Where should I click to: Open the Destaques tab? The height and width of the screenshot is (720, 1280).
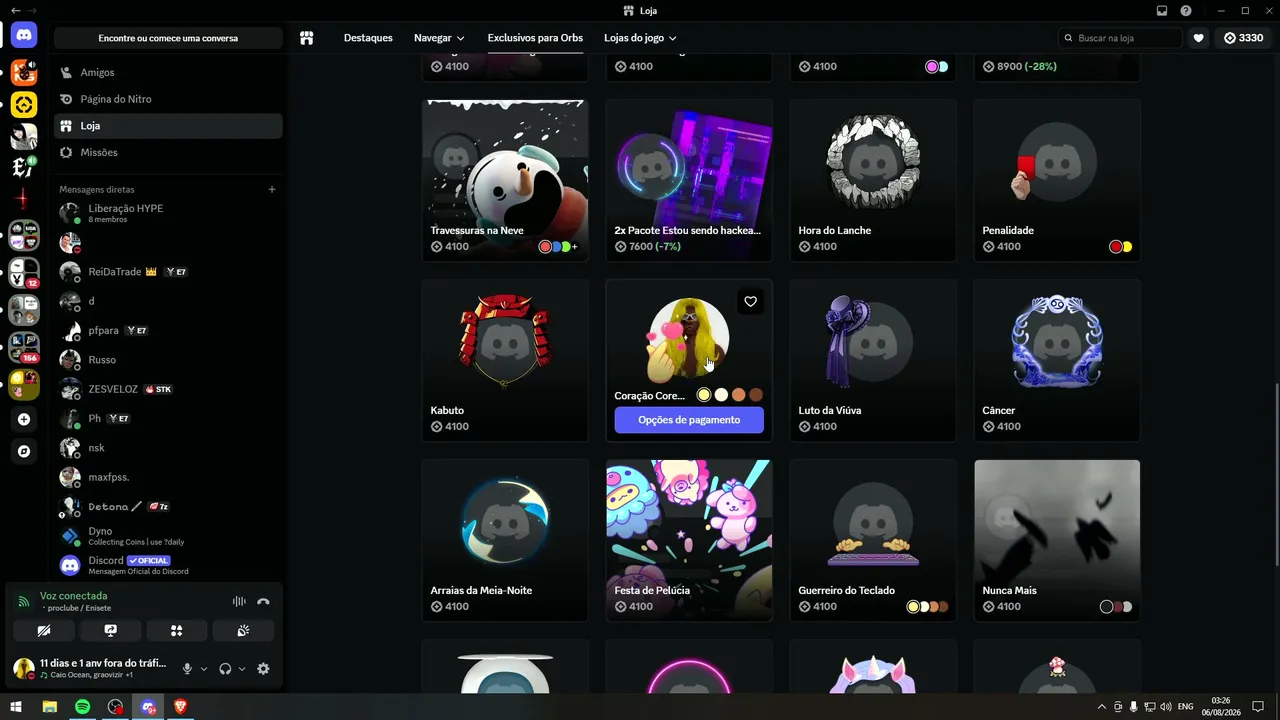click(368, 38)
